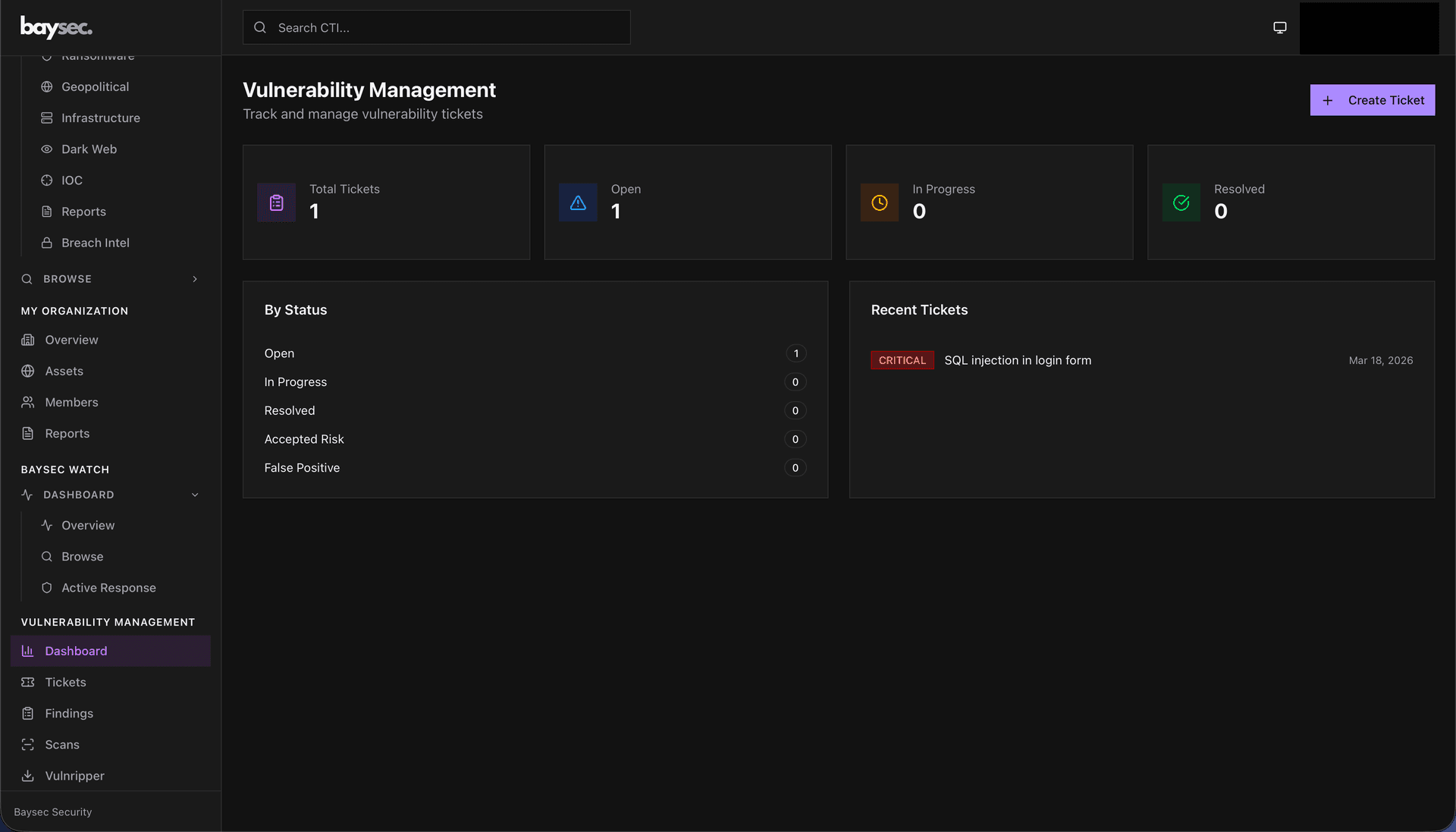Open the SQL injection in login form ticket
This screenshot has height=832, width=1456.
(1018, 360)
